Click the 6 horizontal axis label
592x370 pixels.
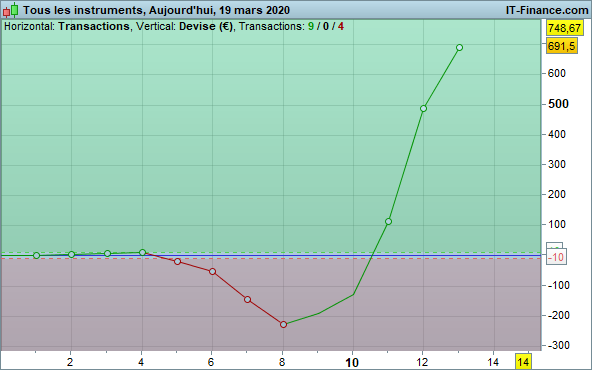[211, 362]
